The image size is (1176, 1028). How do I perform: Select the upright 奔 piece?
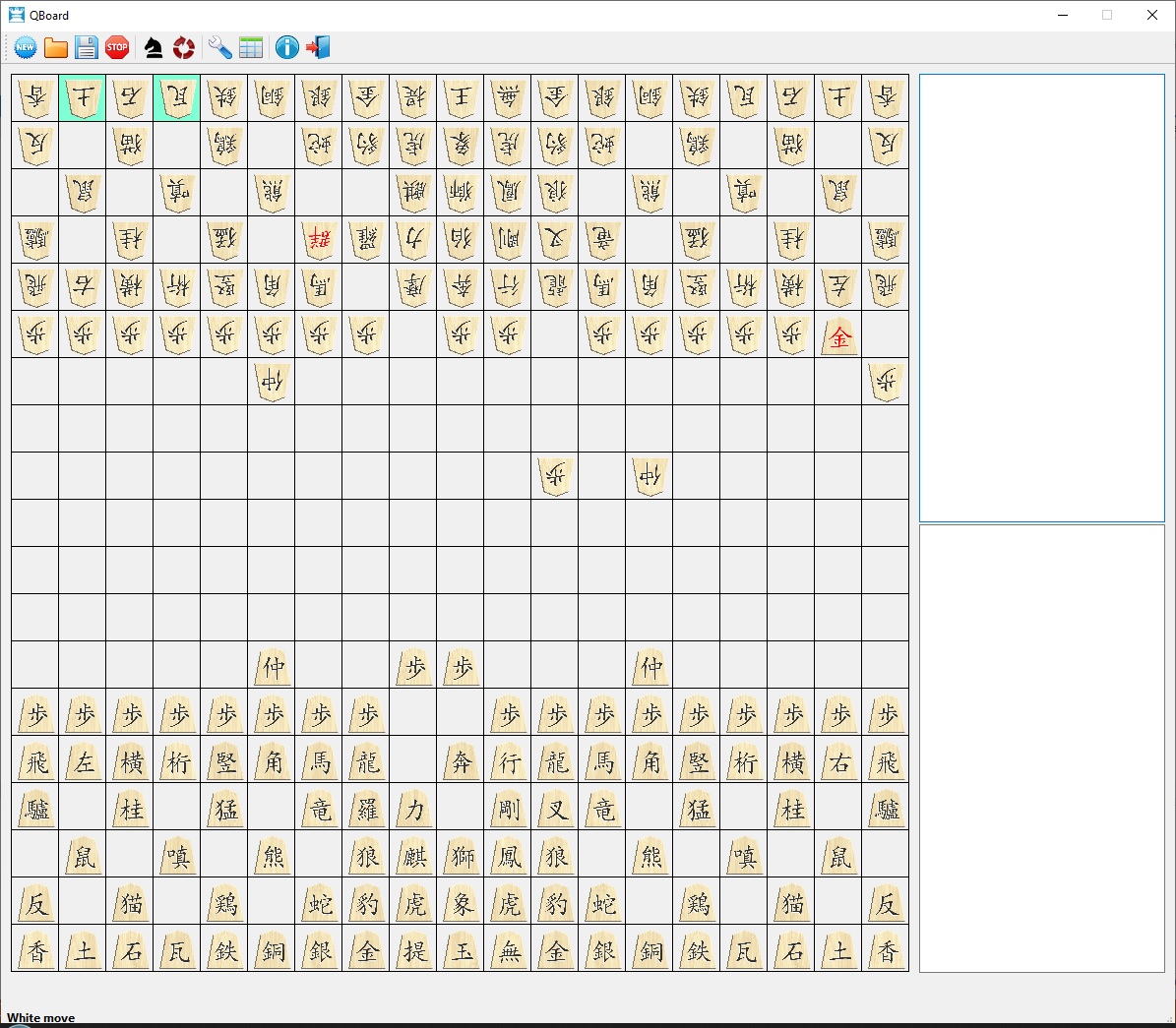(x=461, y=759)
